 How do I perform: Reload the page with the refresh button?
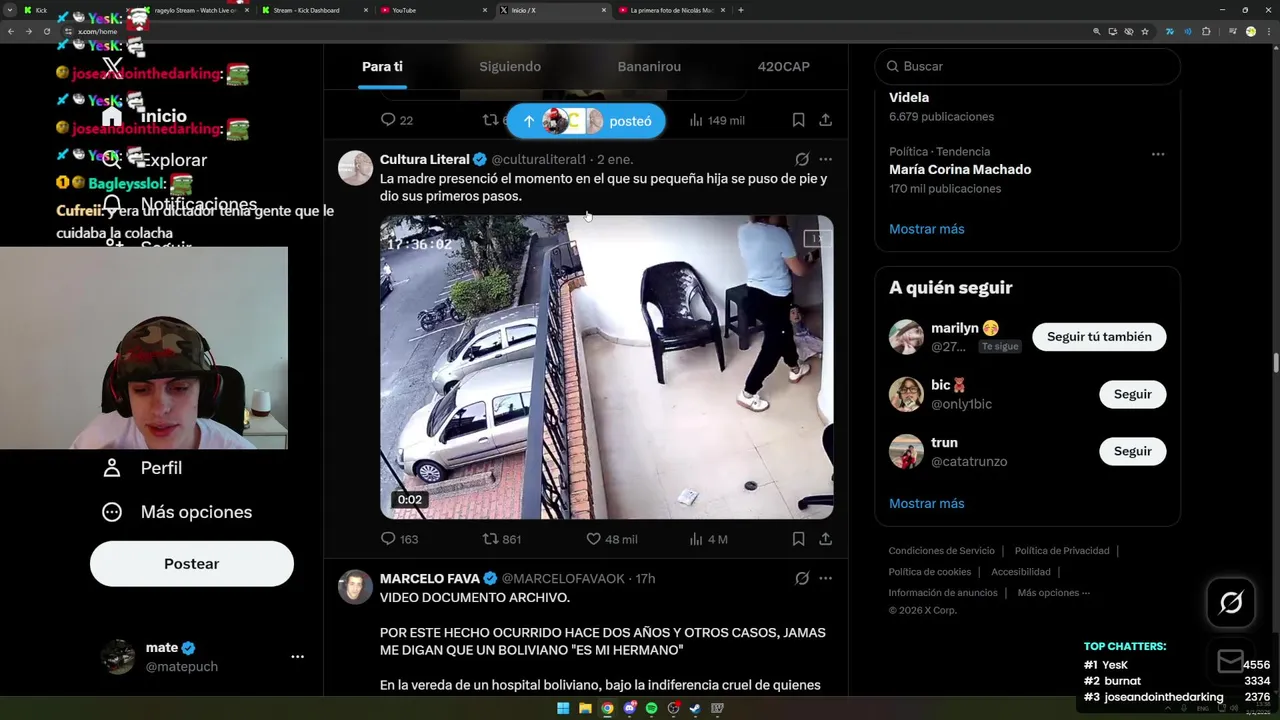tap(46, 31)
